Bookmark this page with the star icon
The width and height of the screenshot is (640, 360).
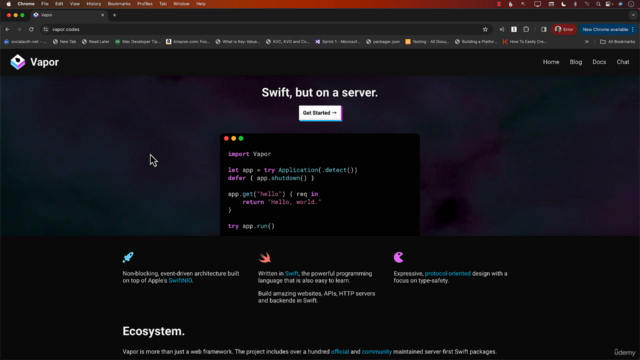click(485, 29)
